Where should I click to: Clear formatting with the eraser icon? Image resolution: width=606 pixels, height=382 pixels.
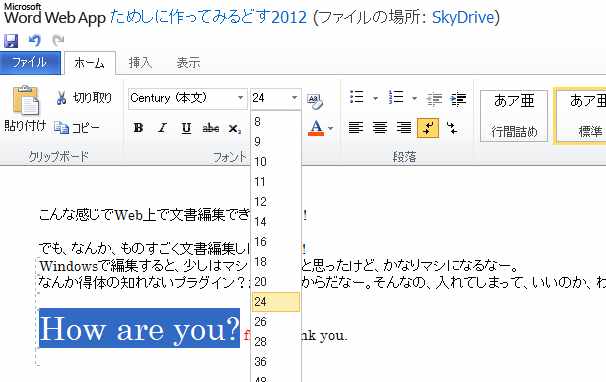(315, 101)
